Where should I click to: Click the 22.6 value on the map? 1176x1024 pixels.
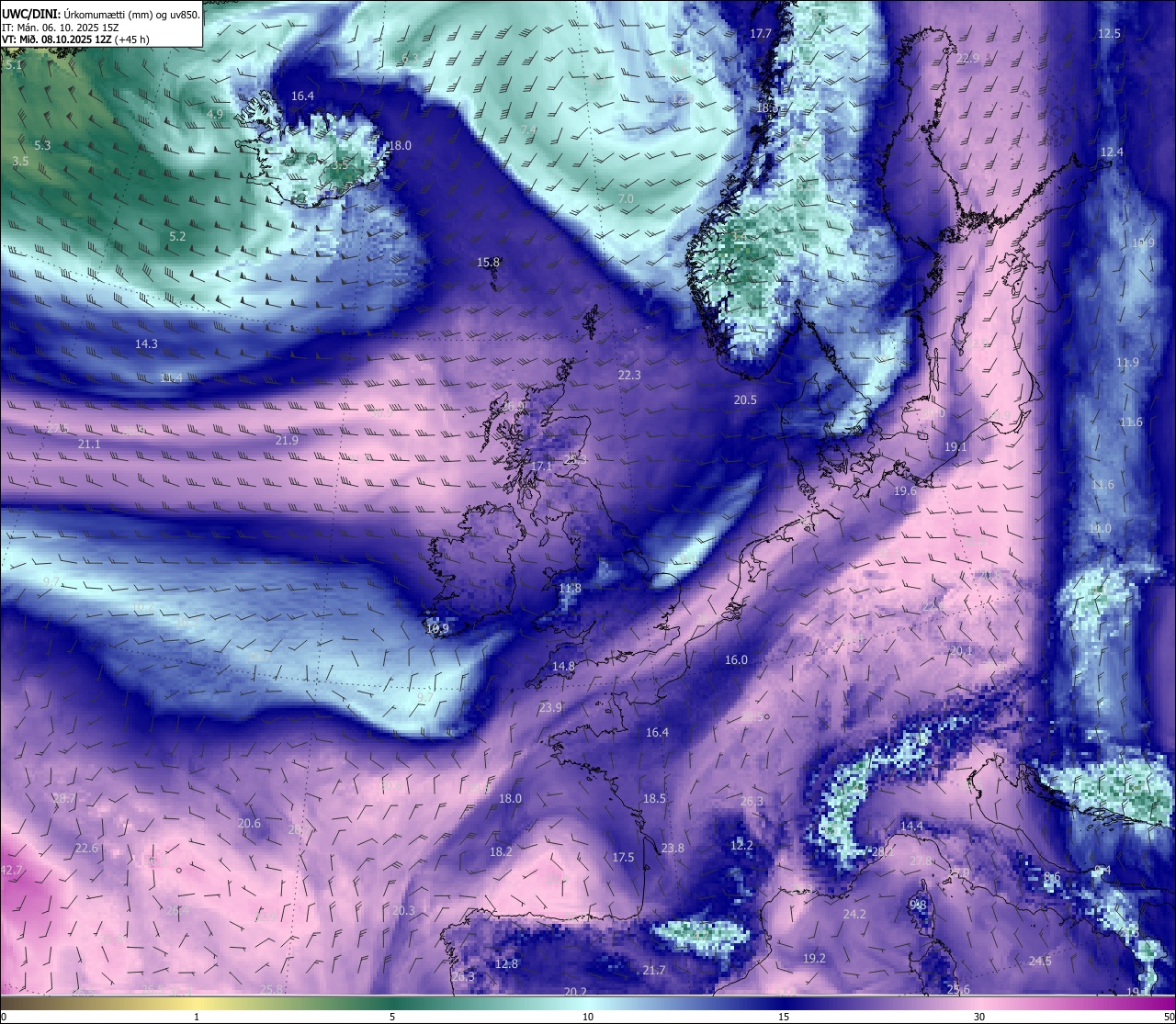coord(86,849)
